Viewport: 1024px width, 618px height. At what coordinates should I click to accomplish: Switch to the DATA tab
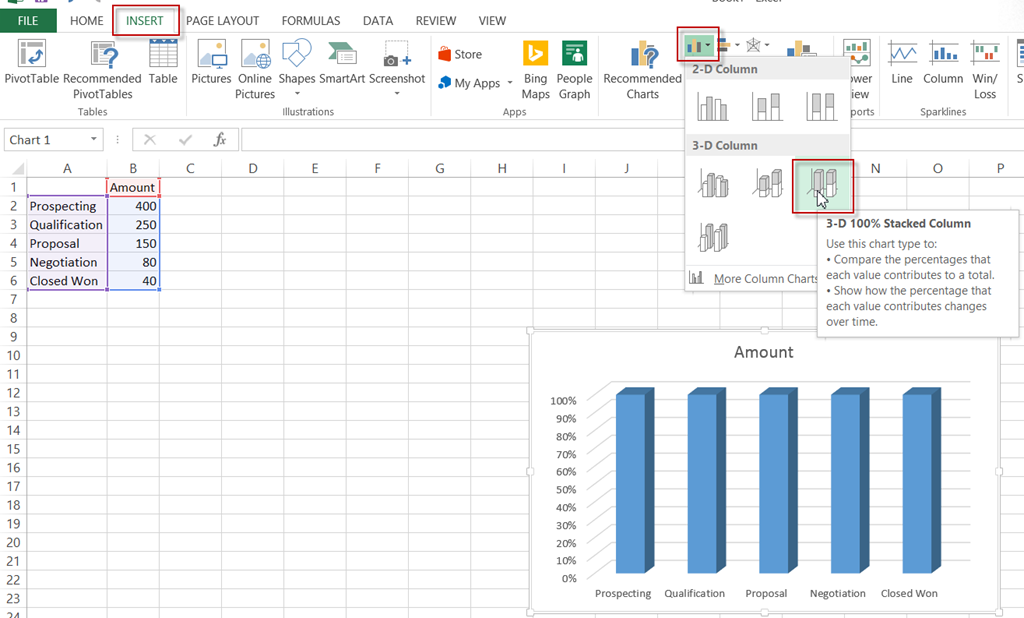(x=378, y=21)
